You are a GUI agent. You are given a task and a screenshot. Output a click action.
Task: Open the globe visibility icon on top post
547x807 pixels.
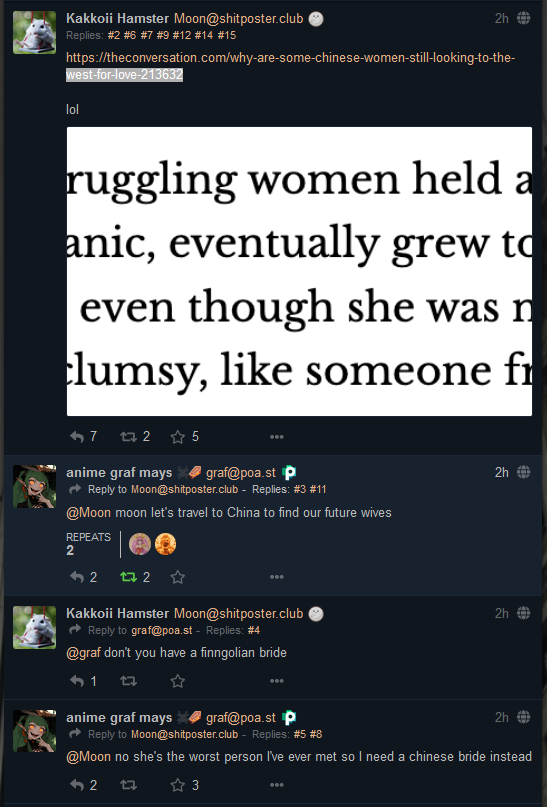[523, 19]
